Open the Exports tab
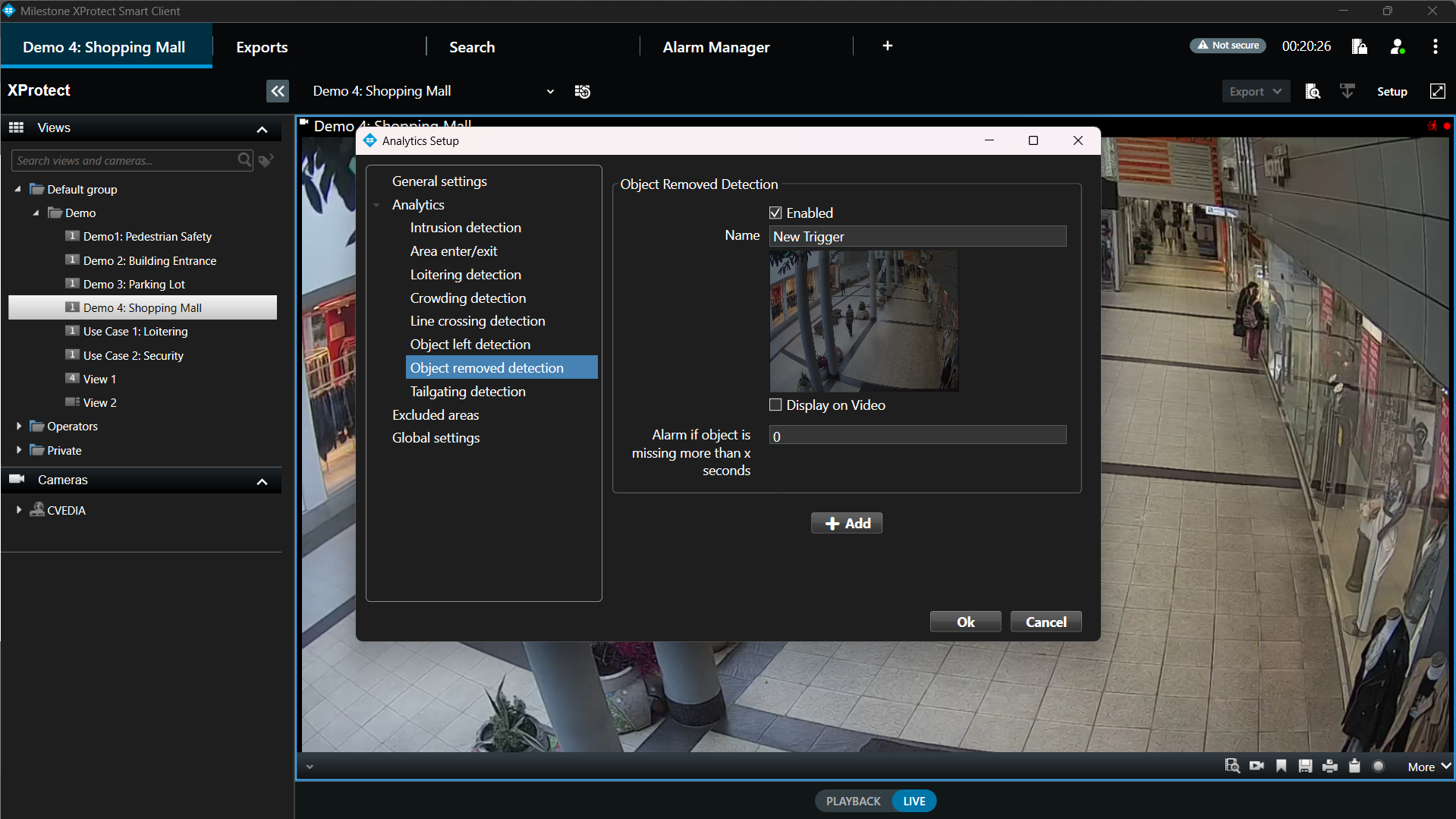Screen dimensions: 1456x819 [x=262, y=47]
